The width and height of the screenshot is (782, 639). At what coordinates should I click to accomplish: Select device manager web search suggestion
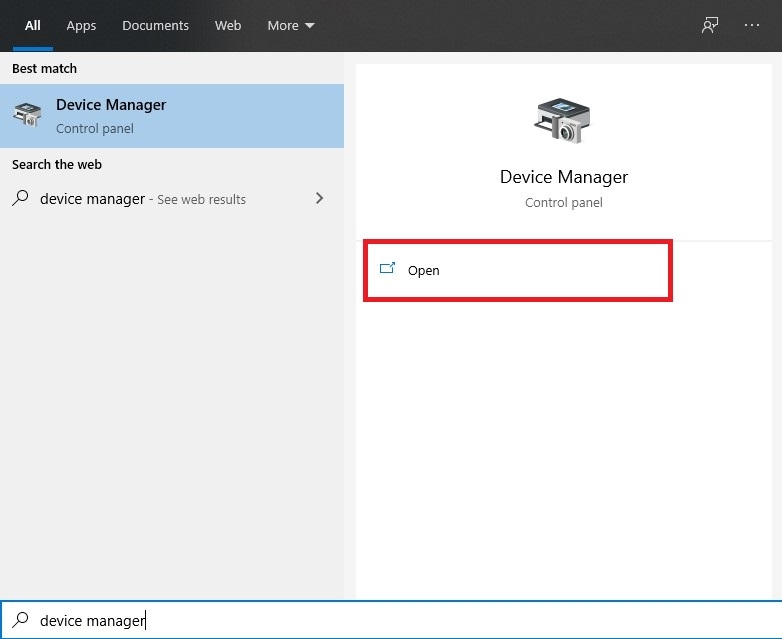[x=172, y=199]
